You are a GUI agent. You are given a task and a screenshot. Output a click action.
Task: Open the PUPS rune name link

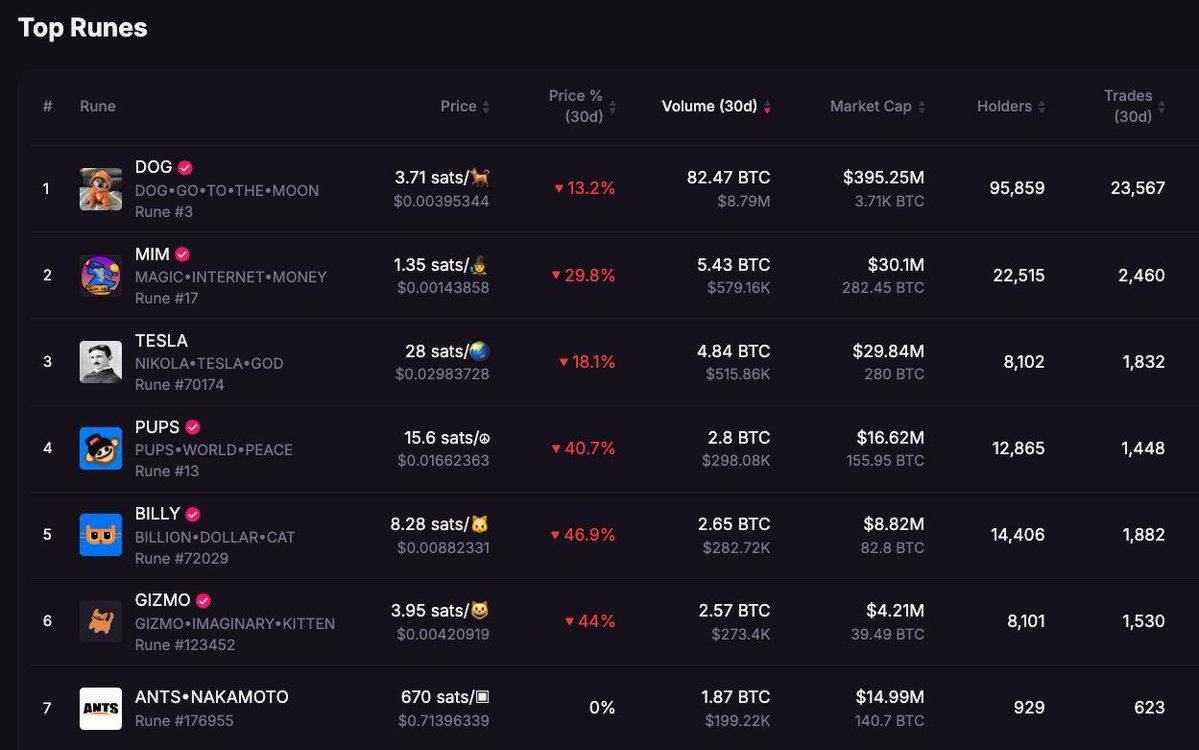pyautogui.click(x=158, y=427)
